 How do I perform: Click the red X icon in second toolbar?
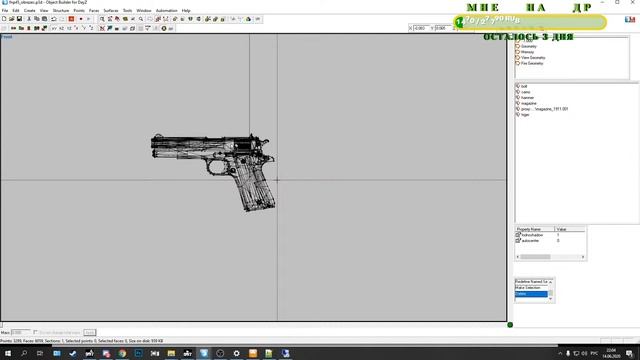tap(102, 29)
